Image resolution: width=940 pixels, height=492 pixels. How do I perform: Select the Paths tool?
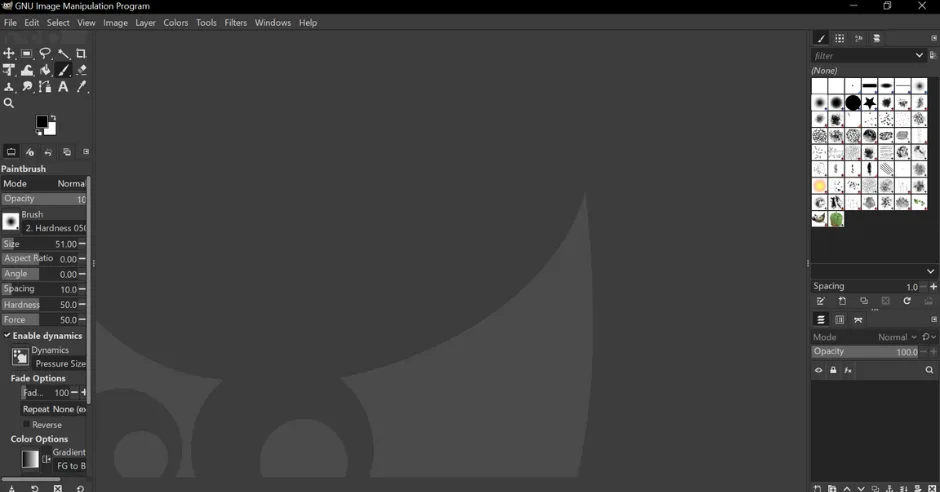point(45,87)
